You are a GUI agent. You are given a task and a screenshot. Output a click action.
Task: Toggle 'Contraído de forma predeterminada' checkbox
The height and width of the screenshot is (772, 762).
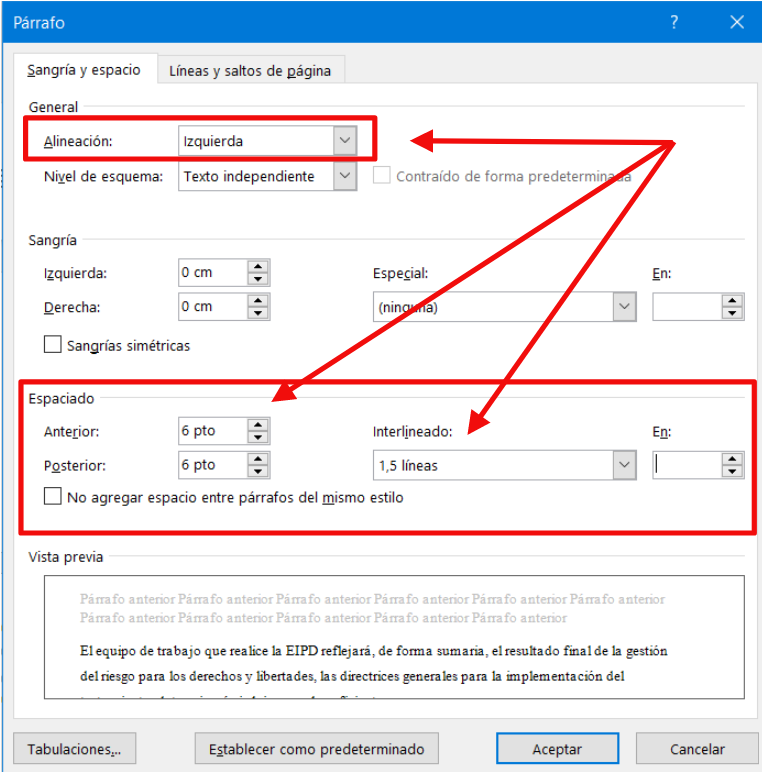click(x=381, y=176)
